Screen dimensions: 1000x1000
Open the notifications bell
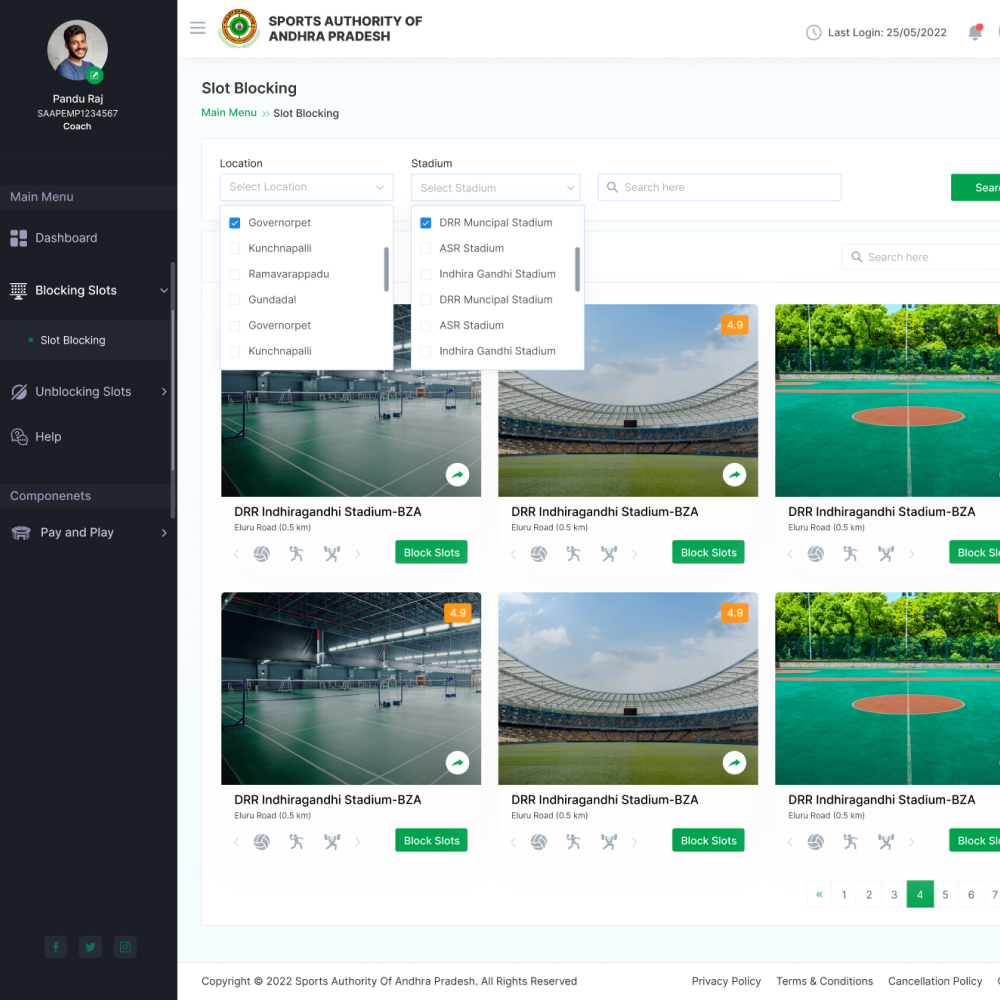975,32
